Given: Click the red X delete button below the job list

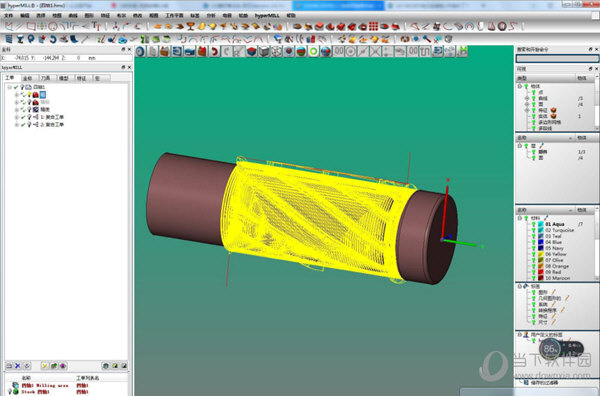Looking at the screenshot, I should click(18, 366).
